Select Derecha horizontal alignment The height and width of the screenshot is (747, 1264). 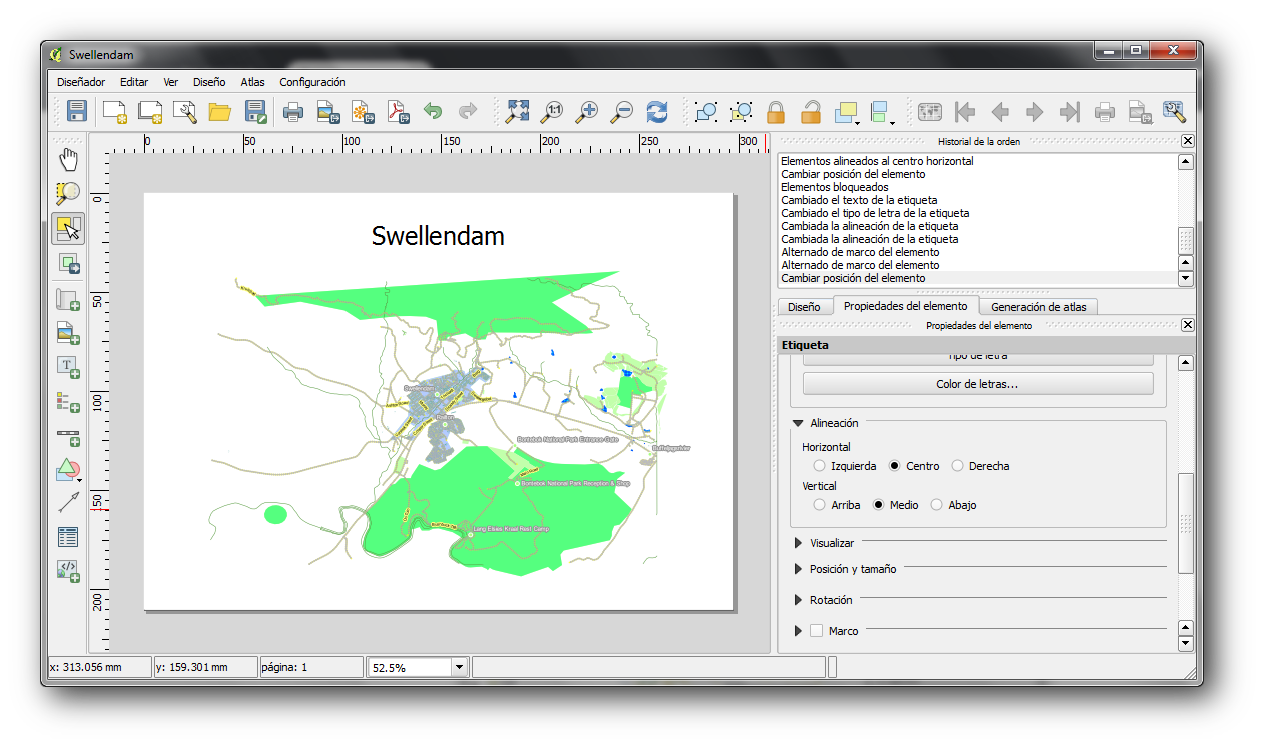(958, 466)
